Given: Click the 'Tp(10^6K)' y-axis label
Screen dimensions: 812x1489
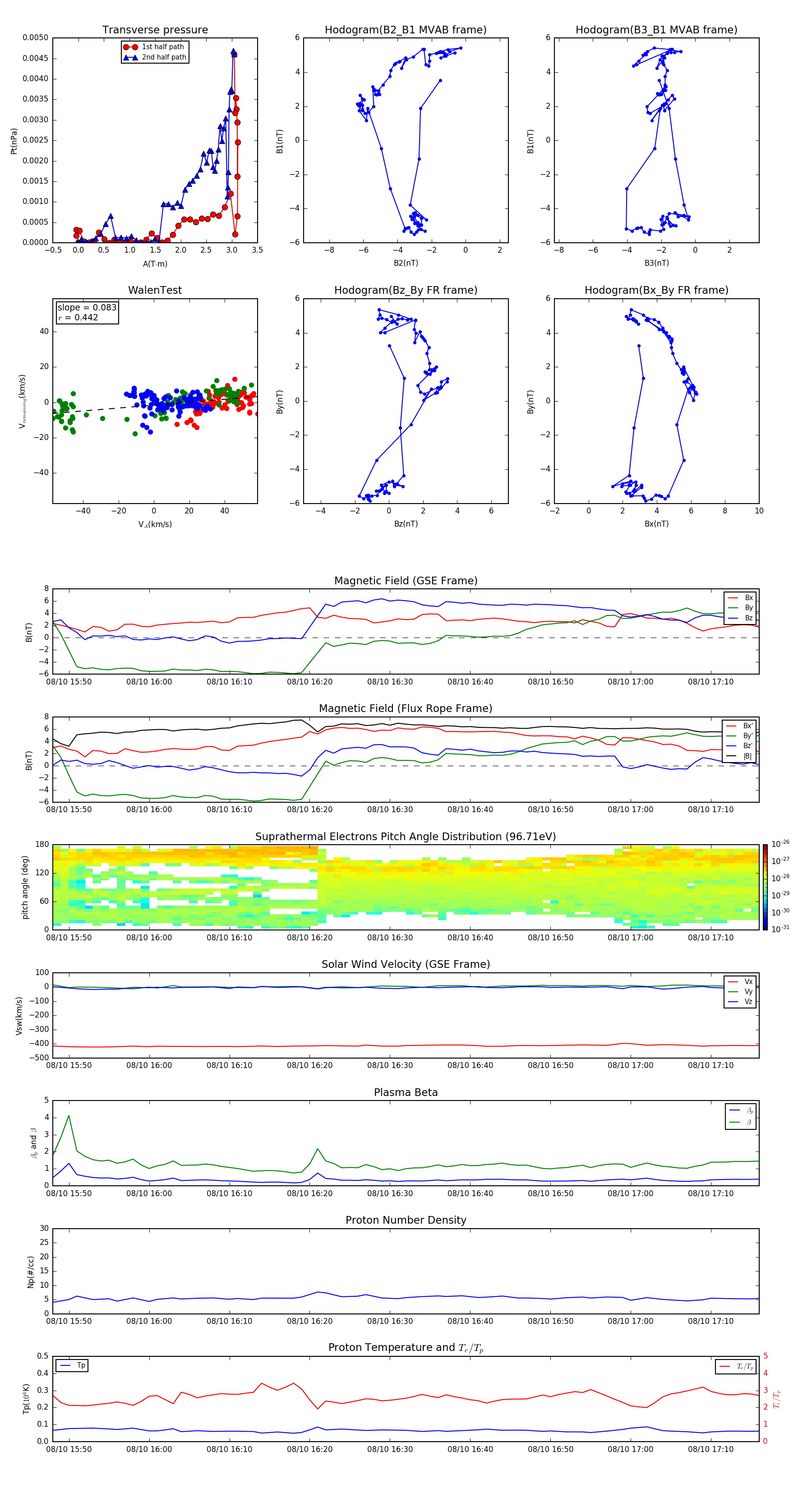Looking at the screenshot, I should click(x=26, y=1399).
